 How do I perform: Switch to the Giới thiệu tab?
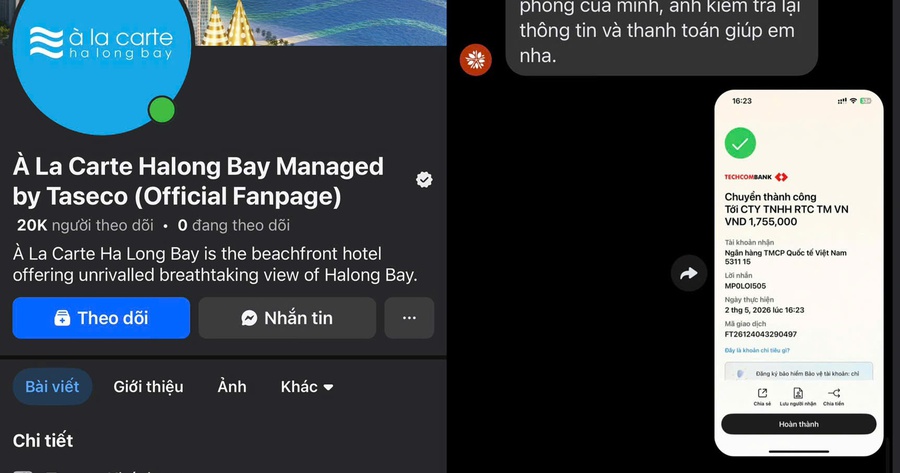(148, 387)
